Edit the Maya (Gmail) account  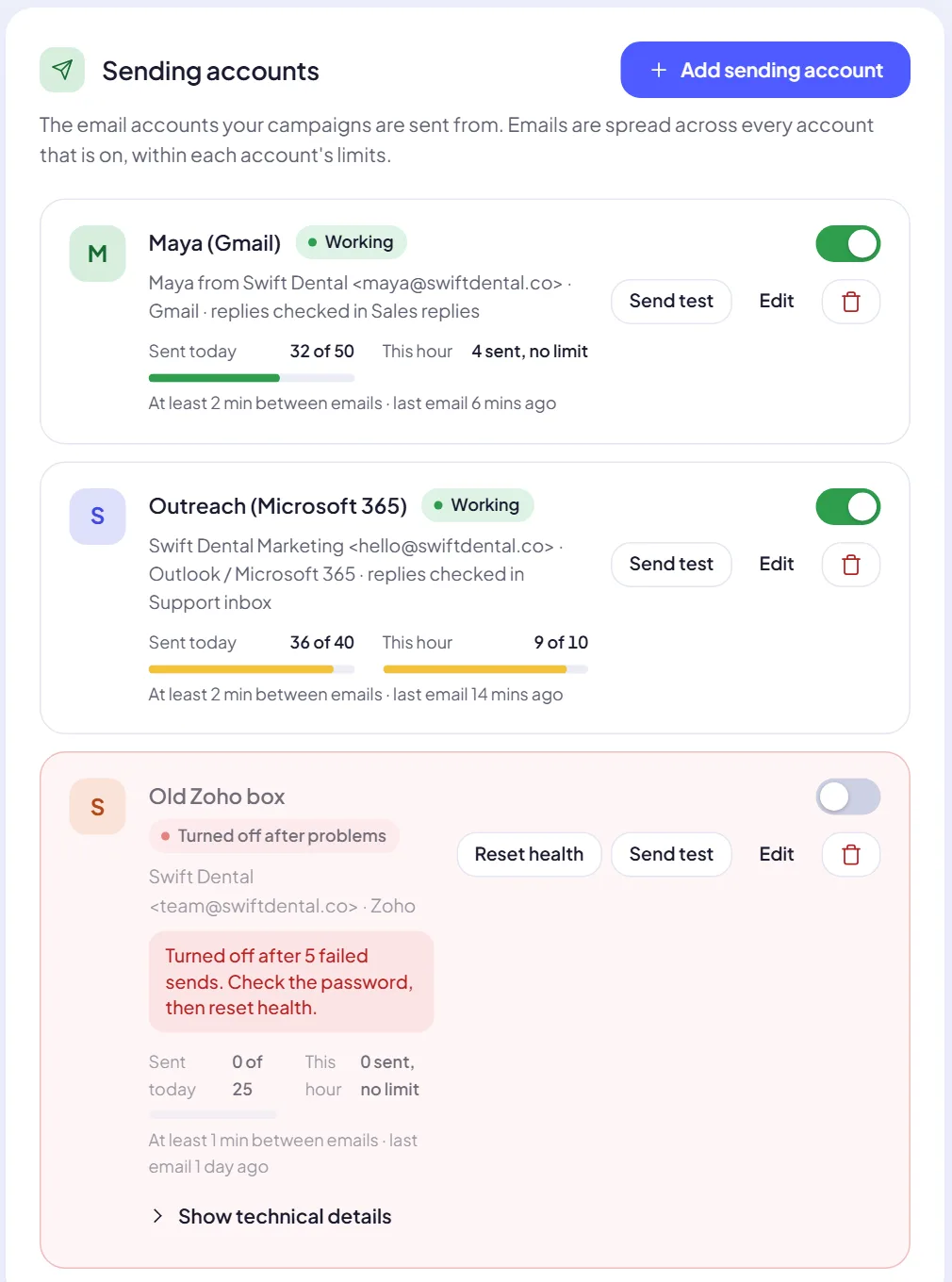click(x=777, y=302)
